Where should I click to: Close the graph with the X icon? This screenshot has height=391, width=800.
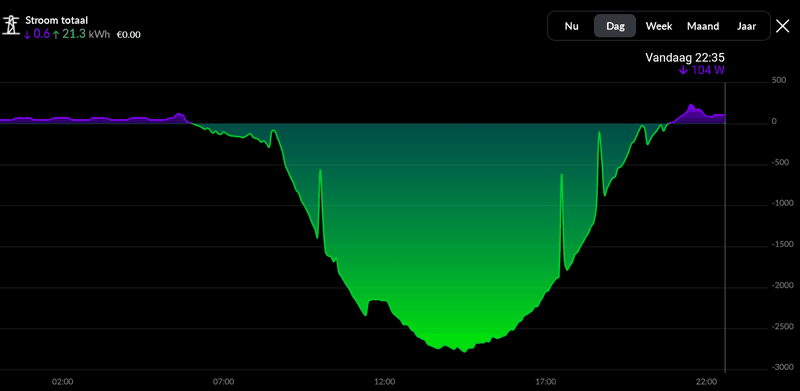click(783, 26)
